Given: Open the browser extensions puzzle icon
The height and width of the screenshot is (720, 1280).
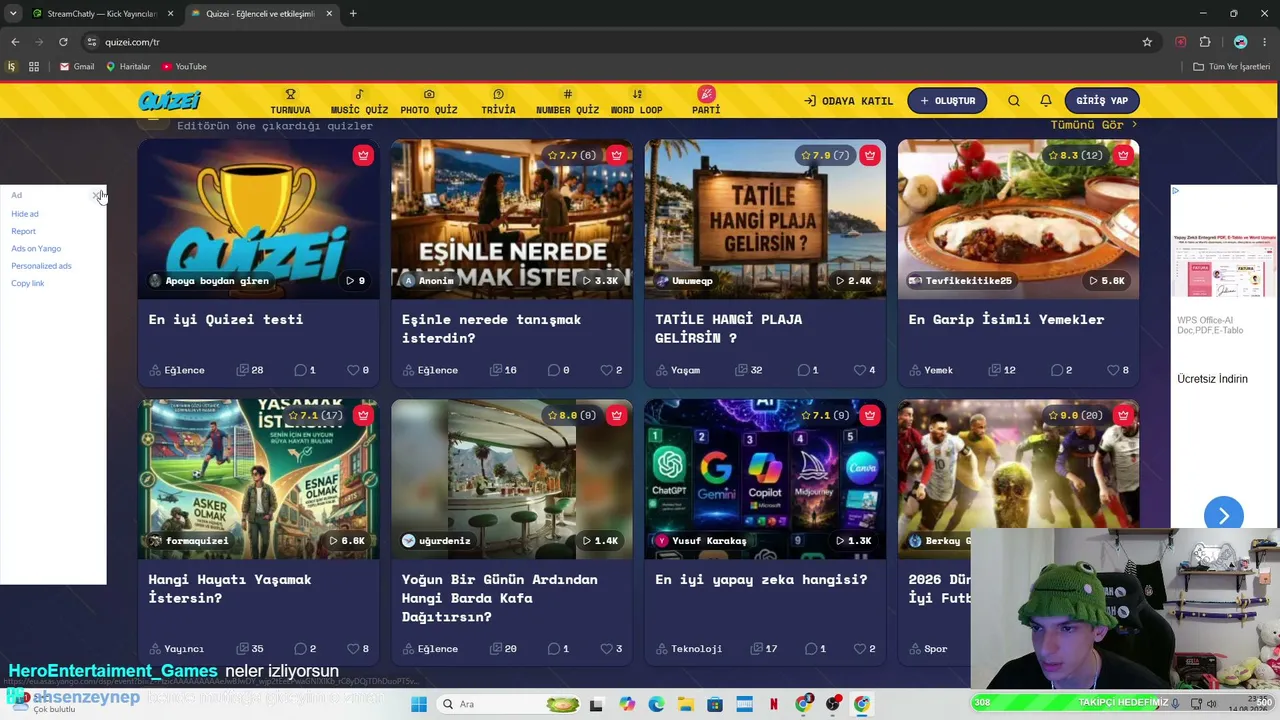Looking at the screenshot, I should [1205, 42].
